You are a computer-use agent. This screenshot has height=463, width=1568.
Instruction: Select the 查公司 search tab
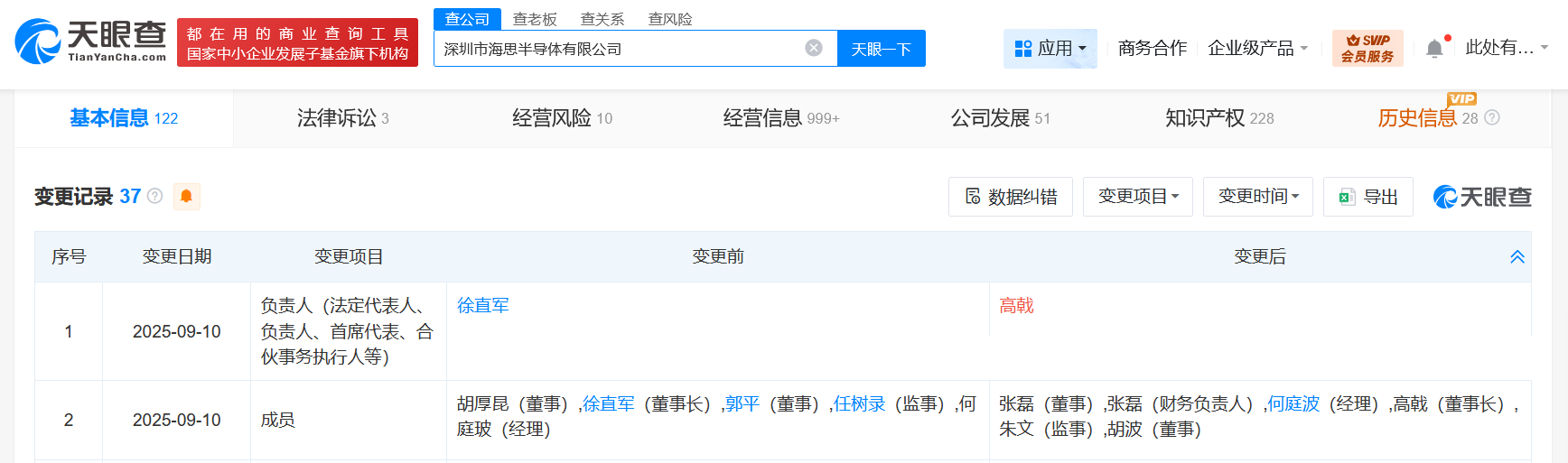467,19
